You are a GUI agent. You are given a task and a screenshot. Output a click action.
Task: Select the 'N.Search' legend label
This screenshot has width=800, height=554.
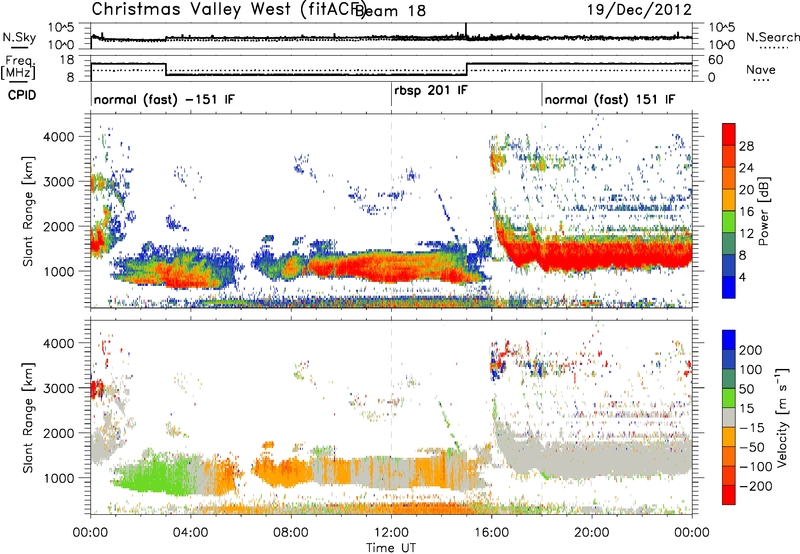point(772,37)
